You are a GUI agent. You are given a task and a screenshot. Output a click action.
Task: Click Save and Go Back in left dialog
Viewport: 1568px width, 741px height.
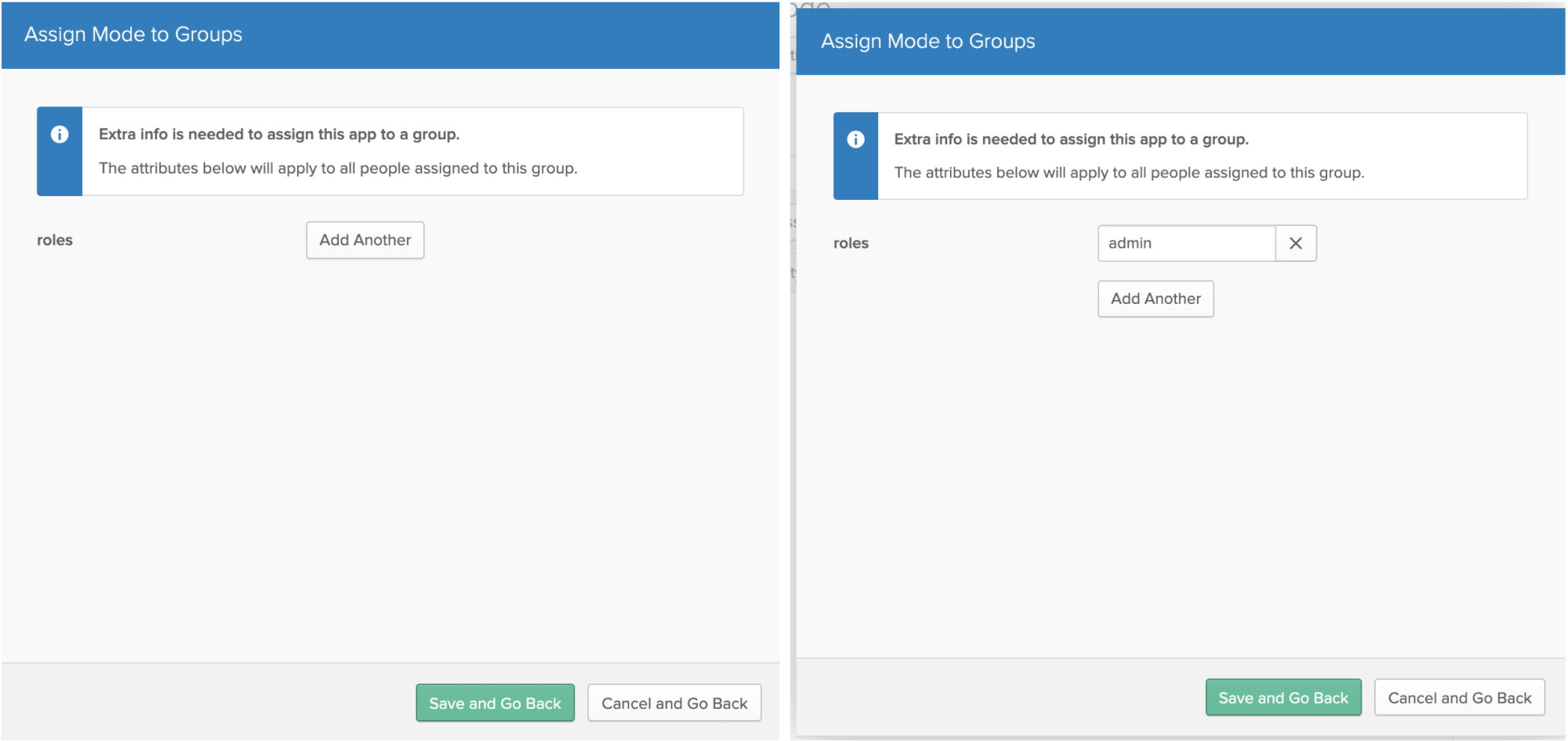(495, 703)
